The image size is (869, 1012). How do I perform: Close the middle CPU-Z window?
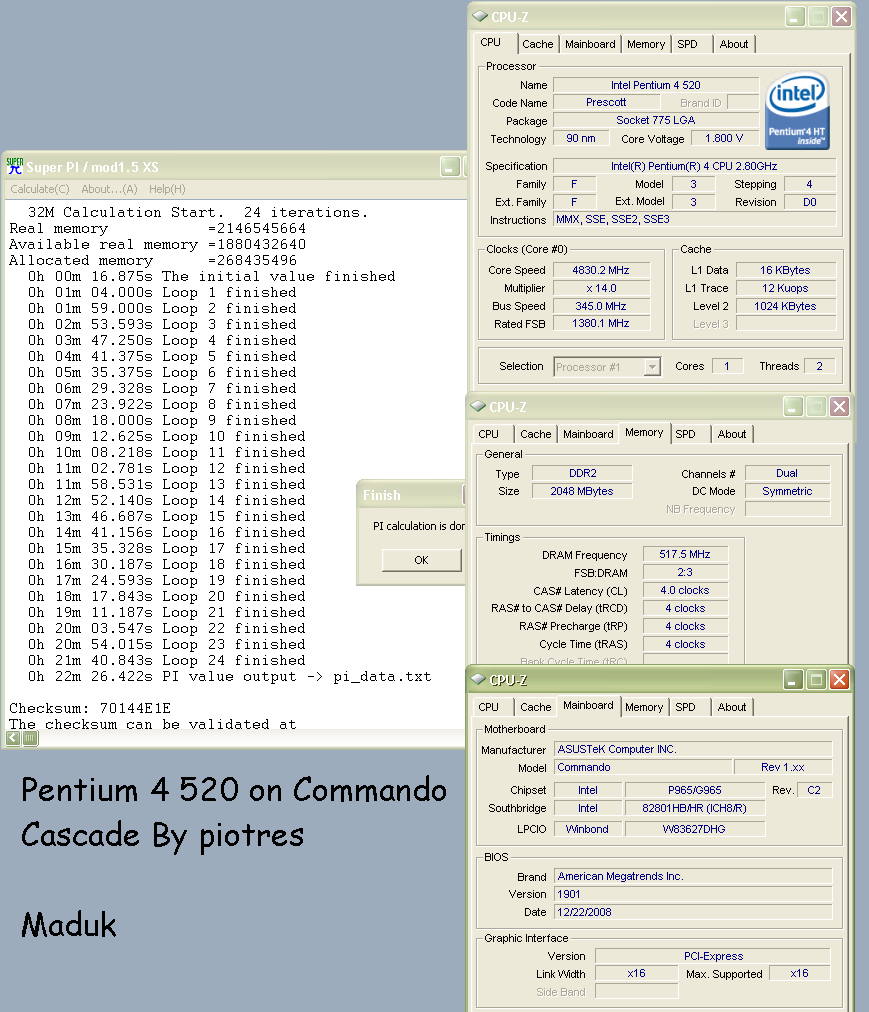839,406
